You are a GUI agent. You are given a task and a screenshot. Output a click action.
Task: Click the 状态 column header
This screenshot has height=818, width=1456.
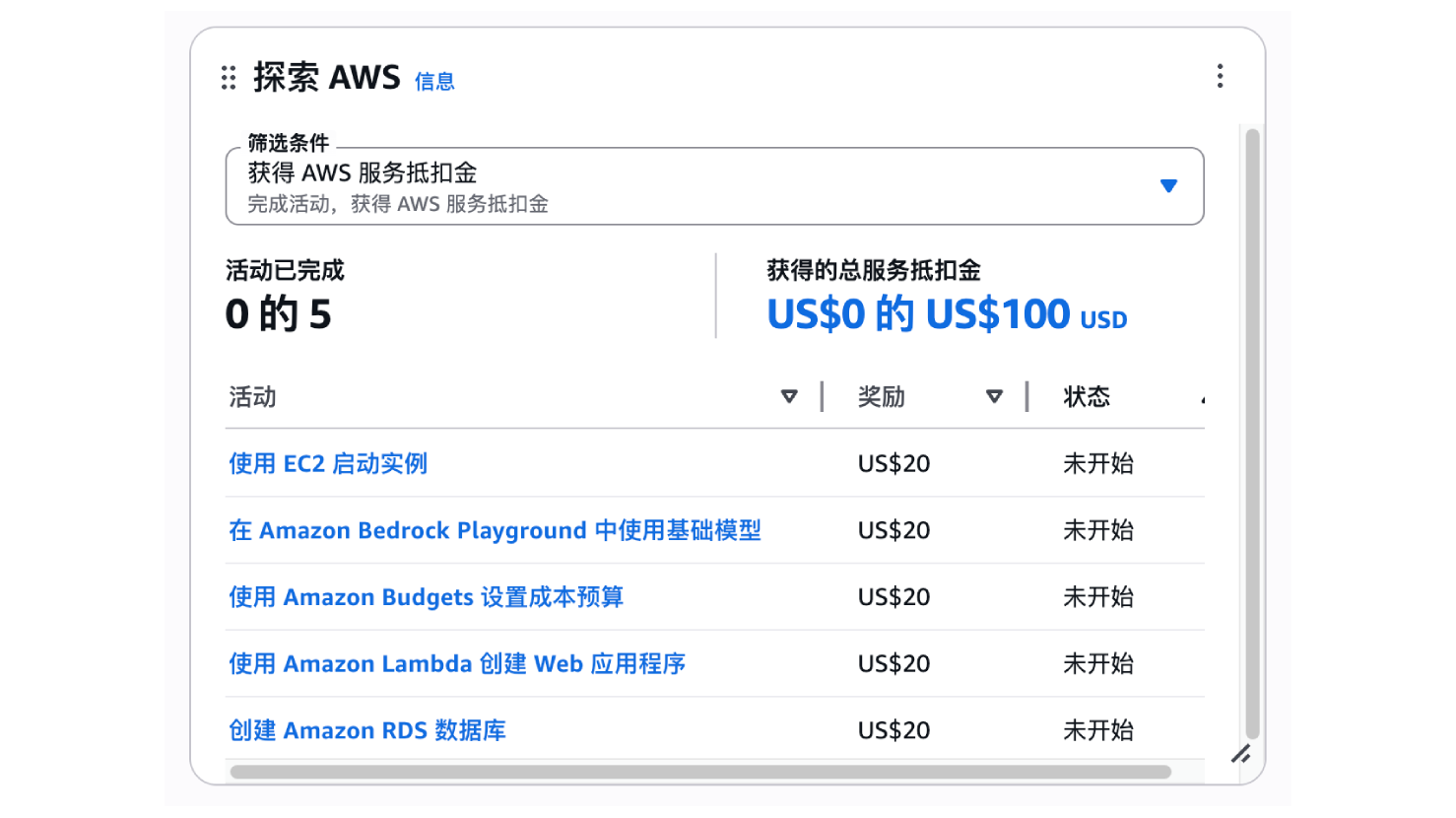click(1087, 397)
